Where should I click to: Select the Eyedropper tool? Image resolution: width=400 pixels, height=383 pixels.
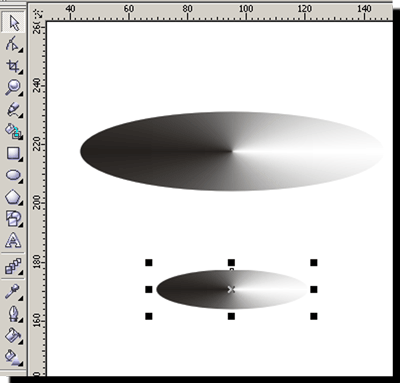point(13,291)
